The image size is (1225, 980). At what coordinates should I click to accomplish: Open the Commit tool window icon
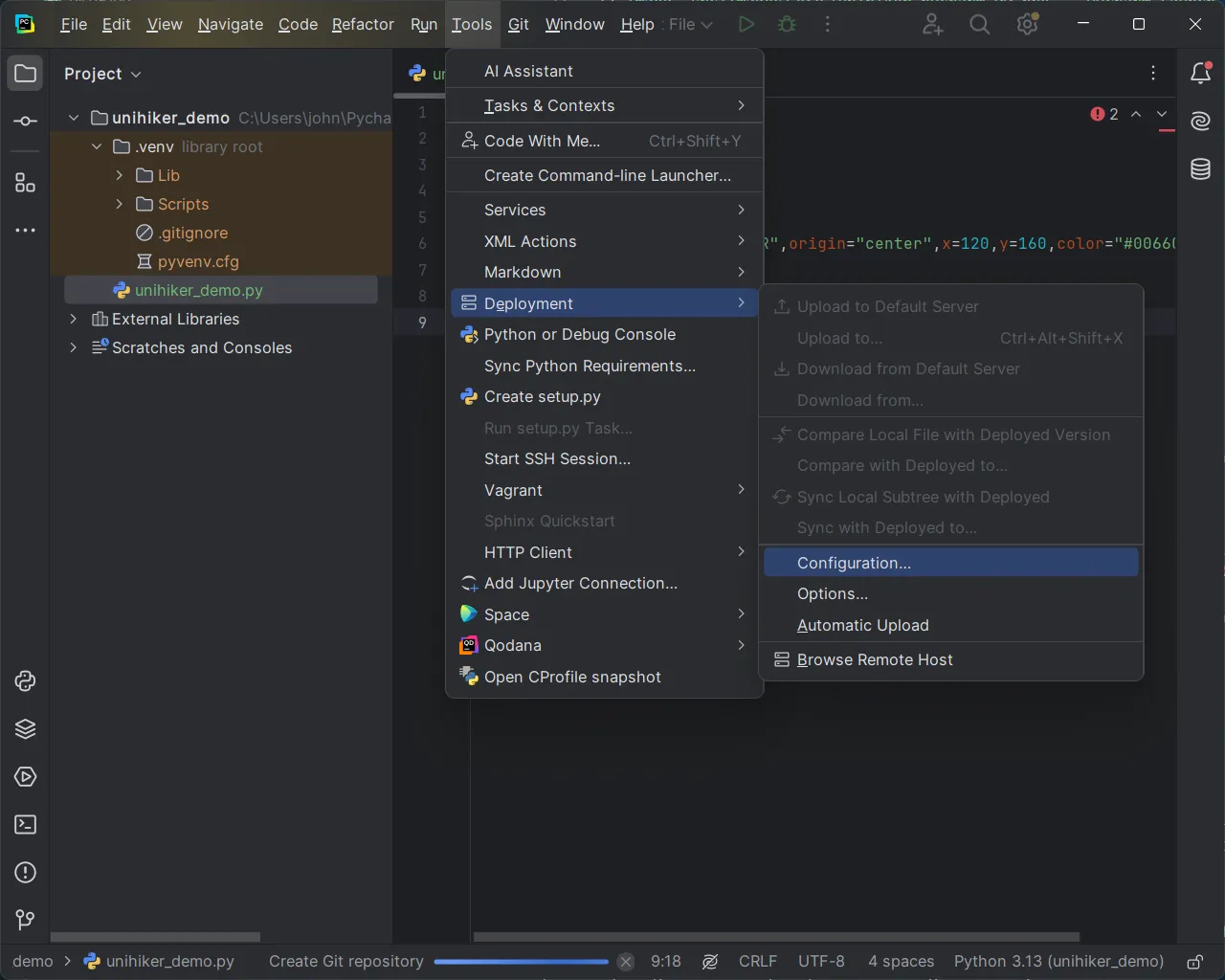point(26,122)
